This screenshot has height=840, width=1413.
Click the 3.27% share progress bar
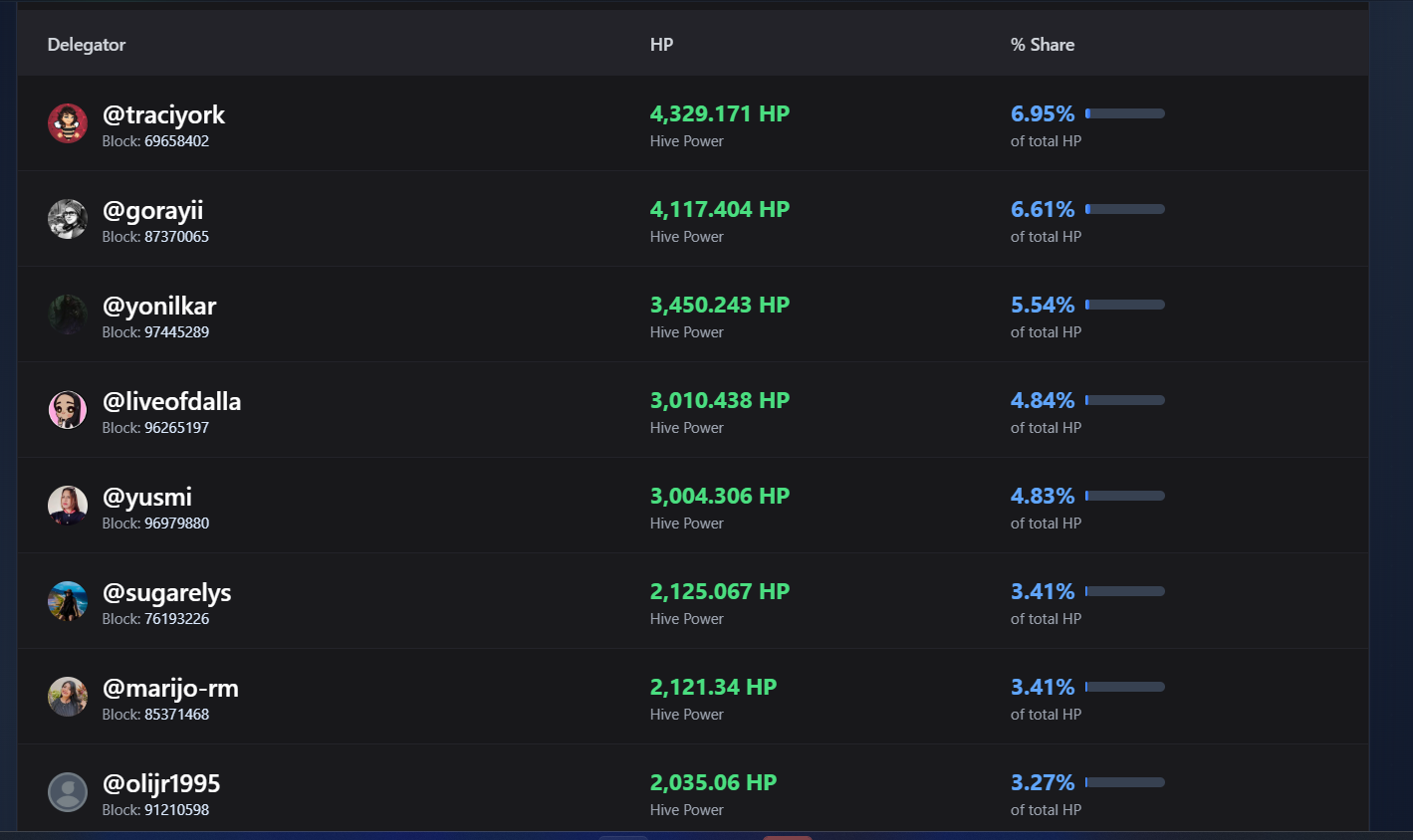click(1125, 782)
